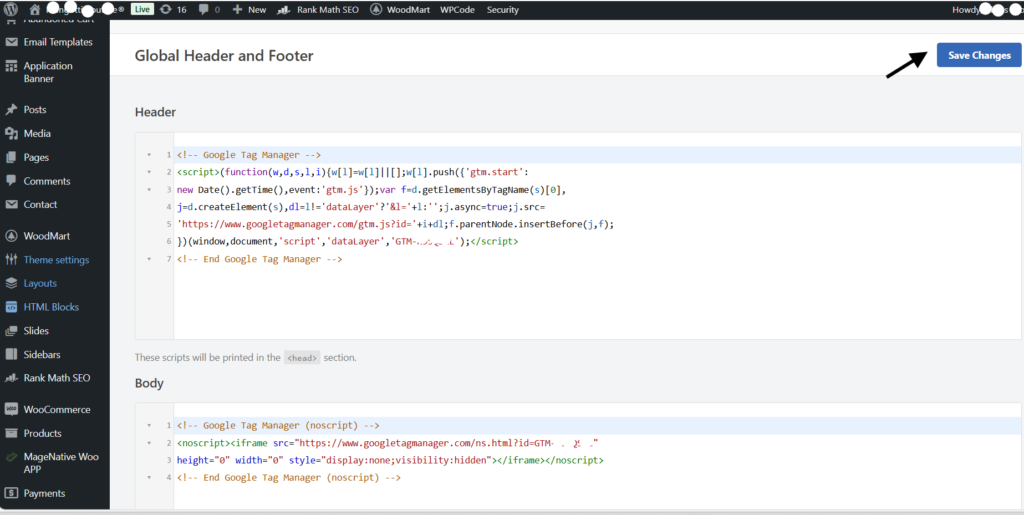Click the Save Changes button

click(979, 55)
